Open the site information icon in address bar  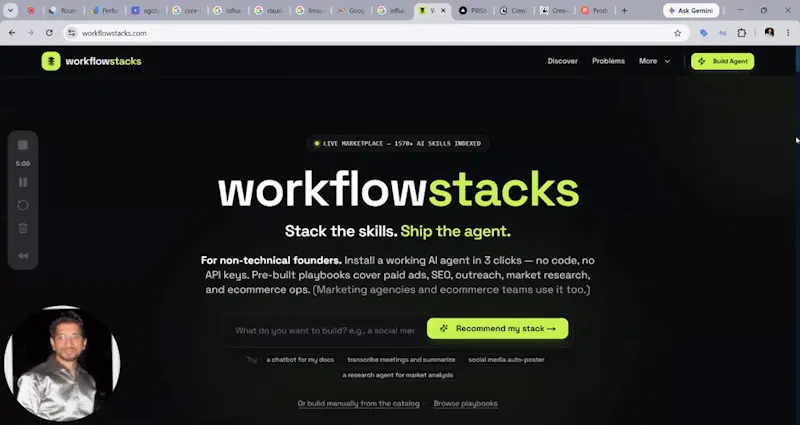(72, 33)
